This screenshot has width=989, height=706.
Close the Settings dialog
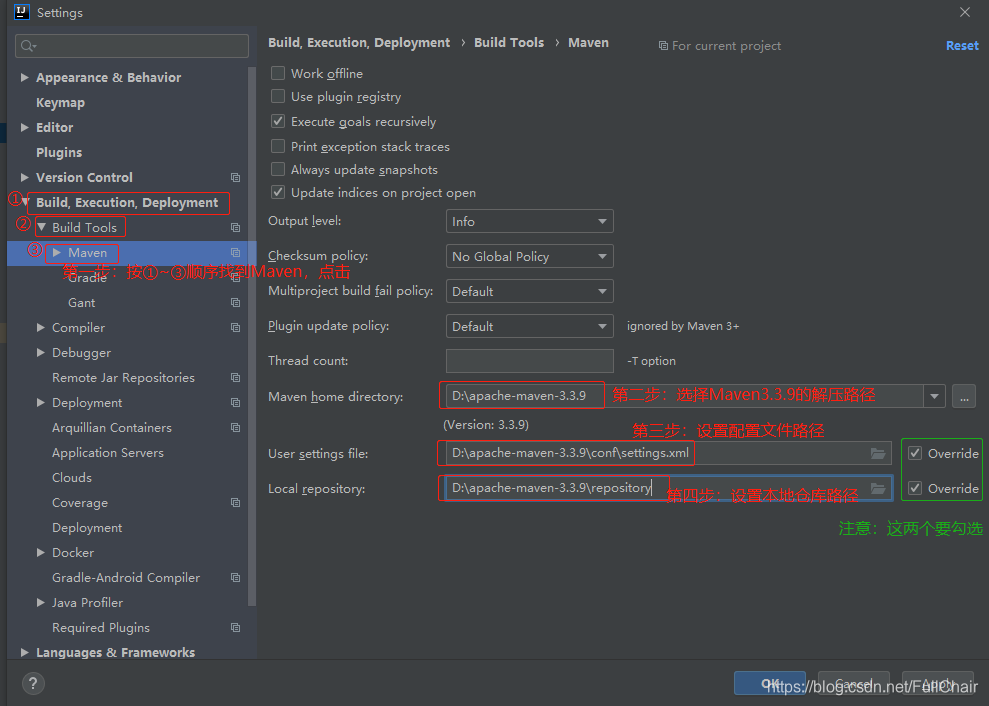964,12
